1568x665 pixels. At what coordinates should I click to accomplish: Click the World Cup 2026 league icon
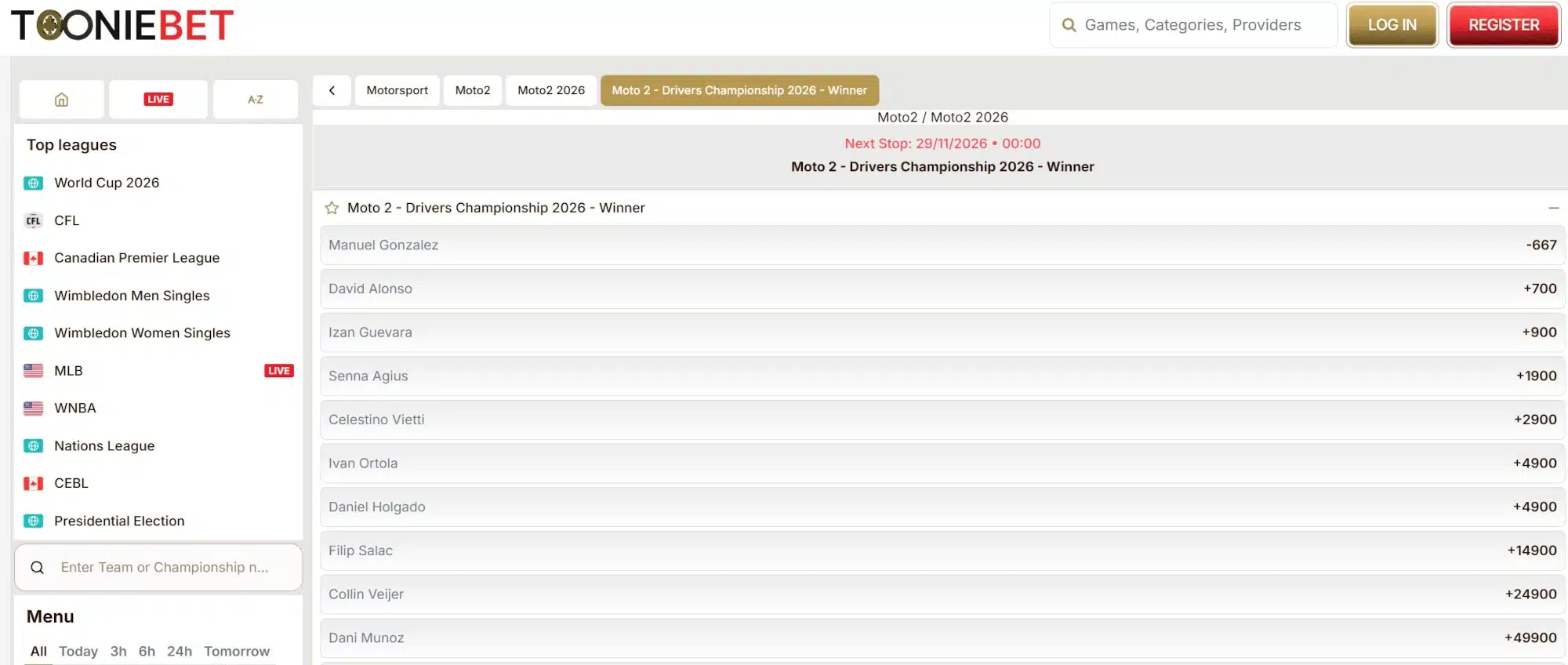tap(33, 183)
